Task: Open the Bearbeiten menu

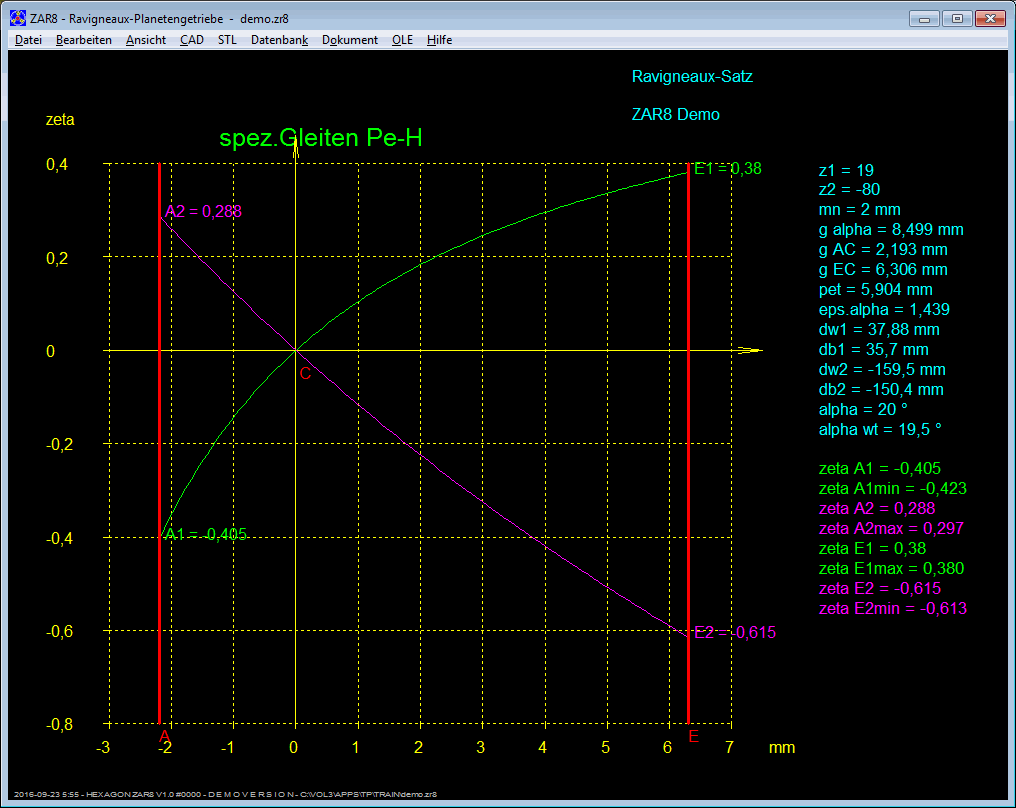Action: coord(84,40)
